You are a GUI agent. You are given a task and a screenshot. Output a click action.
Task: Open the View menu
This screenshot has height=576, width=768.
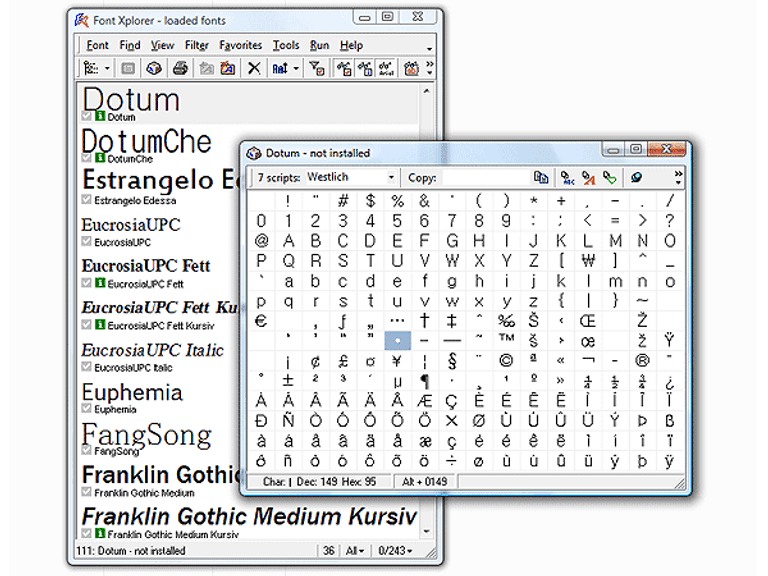coord(162,45)
